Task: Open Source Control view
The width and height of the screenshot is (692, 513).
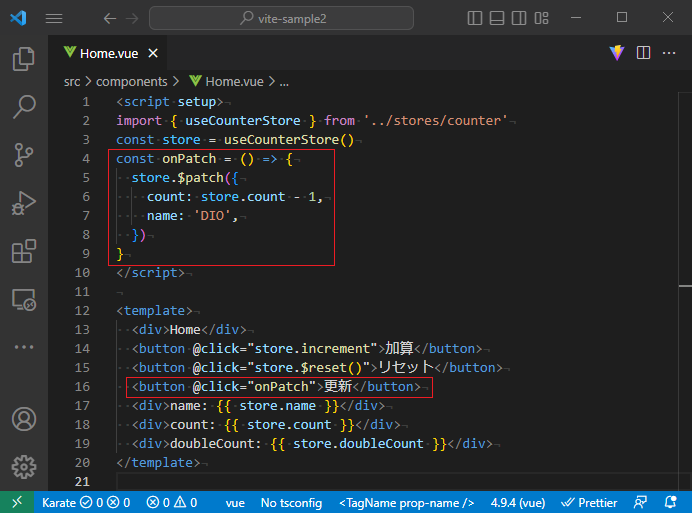Action: (x=24, y=155)
